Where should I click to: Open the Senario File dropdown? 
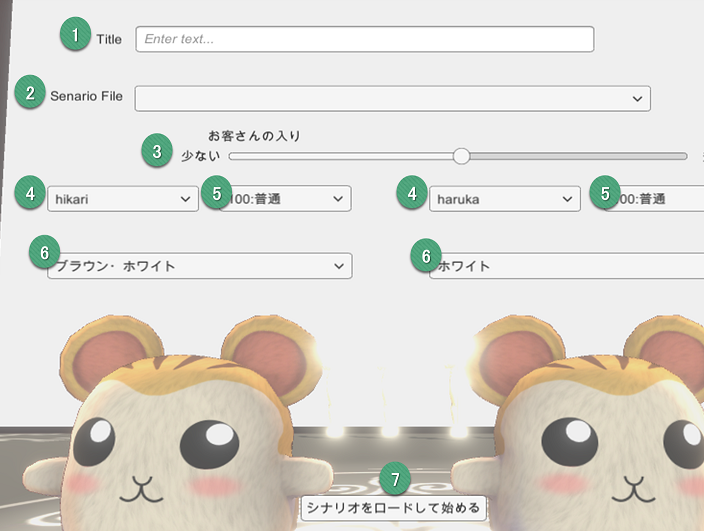coord(392,98)
